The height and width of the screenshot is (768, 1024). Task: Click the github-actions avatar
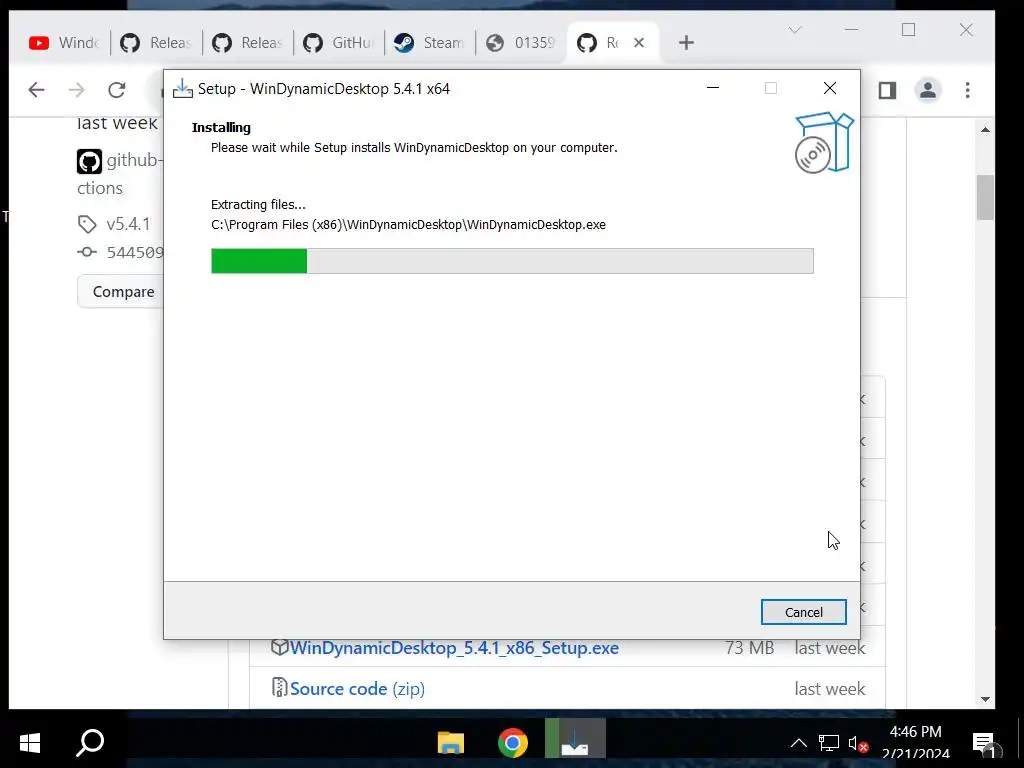click(89, 161)
